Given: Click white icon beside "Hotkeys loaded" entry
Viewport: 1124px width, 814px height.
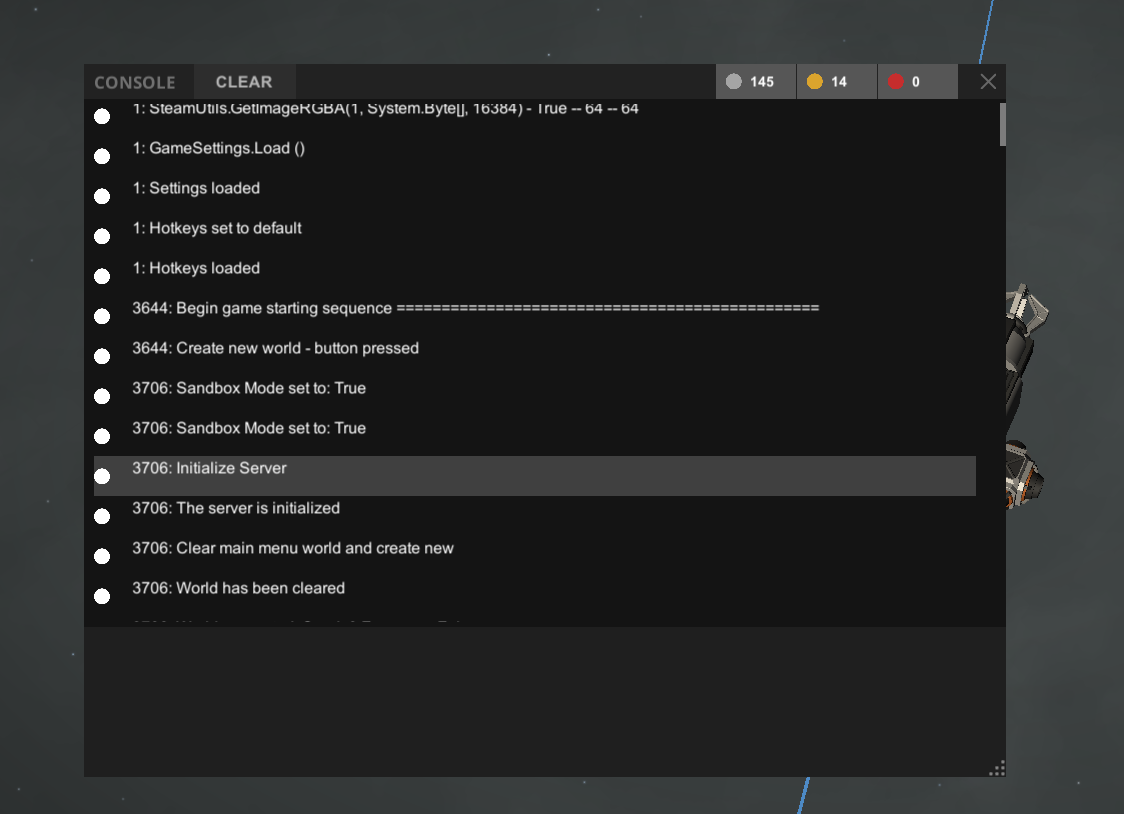Looking at the screenshot, I should pos(102,277).
